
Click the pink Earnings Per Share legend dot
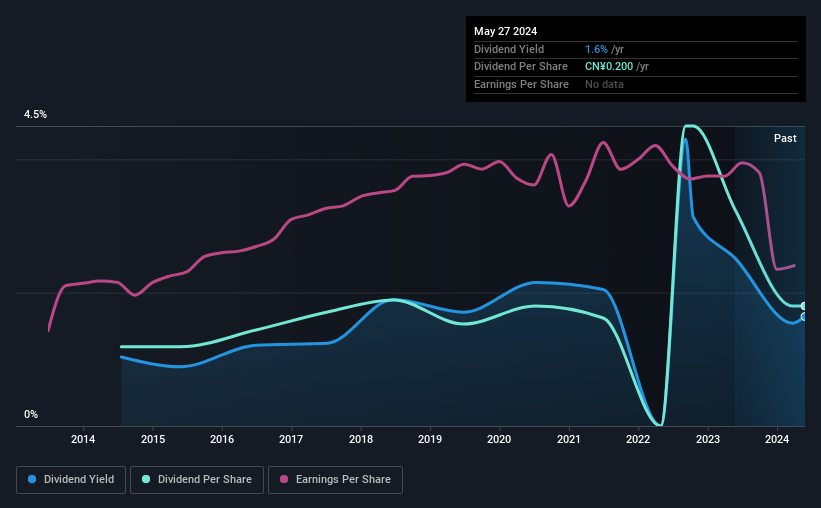pyautogui.click(x=284, y=479)
